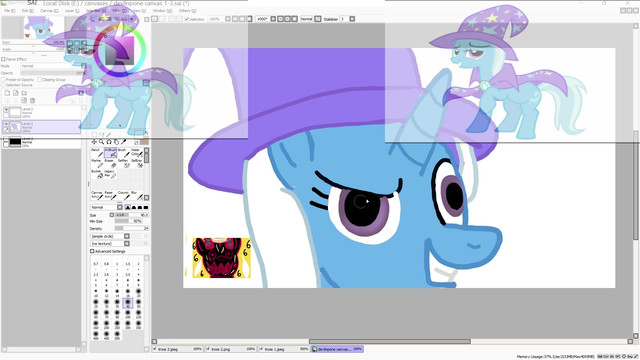Toggle the Preserve Opacity checkbox
Screen dimensions: 640x360
[3, 80]
